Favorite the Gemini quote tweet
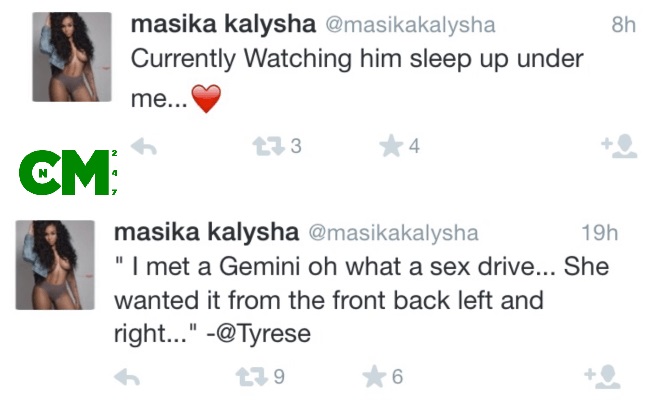 (373, 377)
